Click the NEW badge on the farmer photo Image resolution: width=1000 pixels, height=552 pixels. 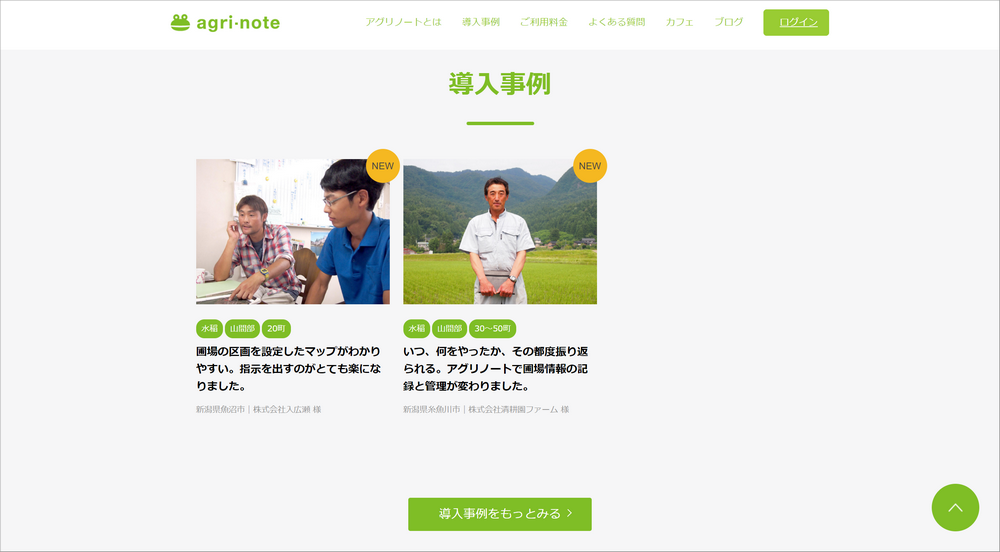(590, 166)
